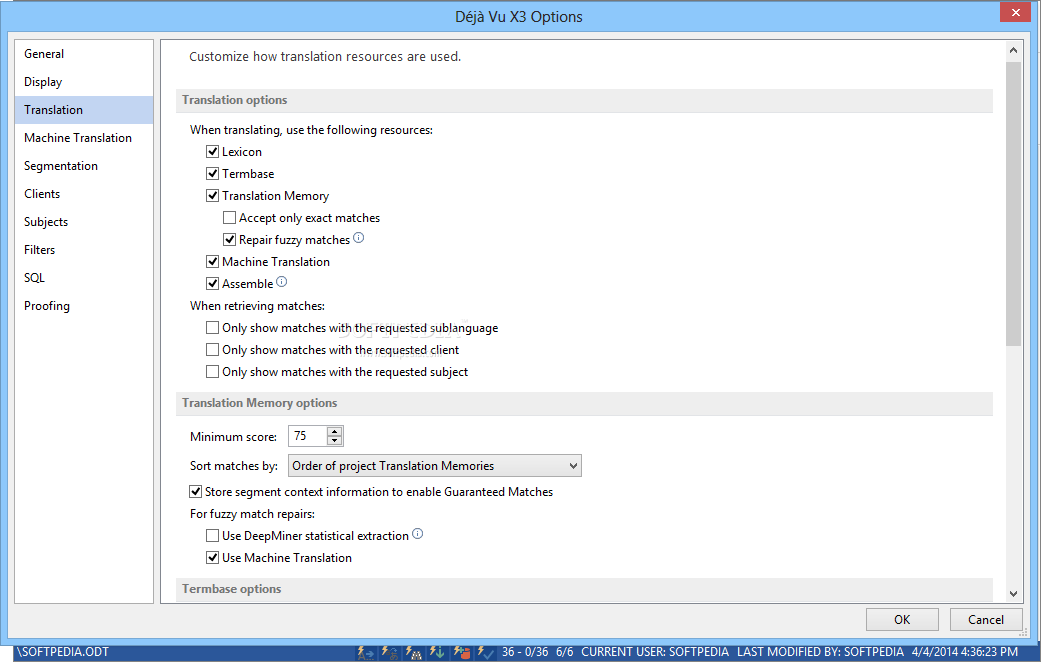The width and height of the screenshot is (1041, 662).
Task: Uncheck the Termbase checkbox
Action: click(x=212, y=173)
